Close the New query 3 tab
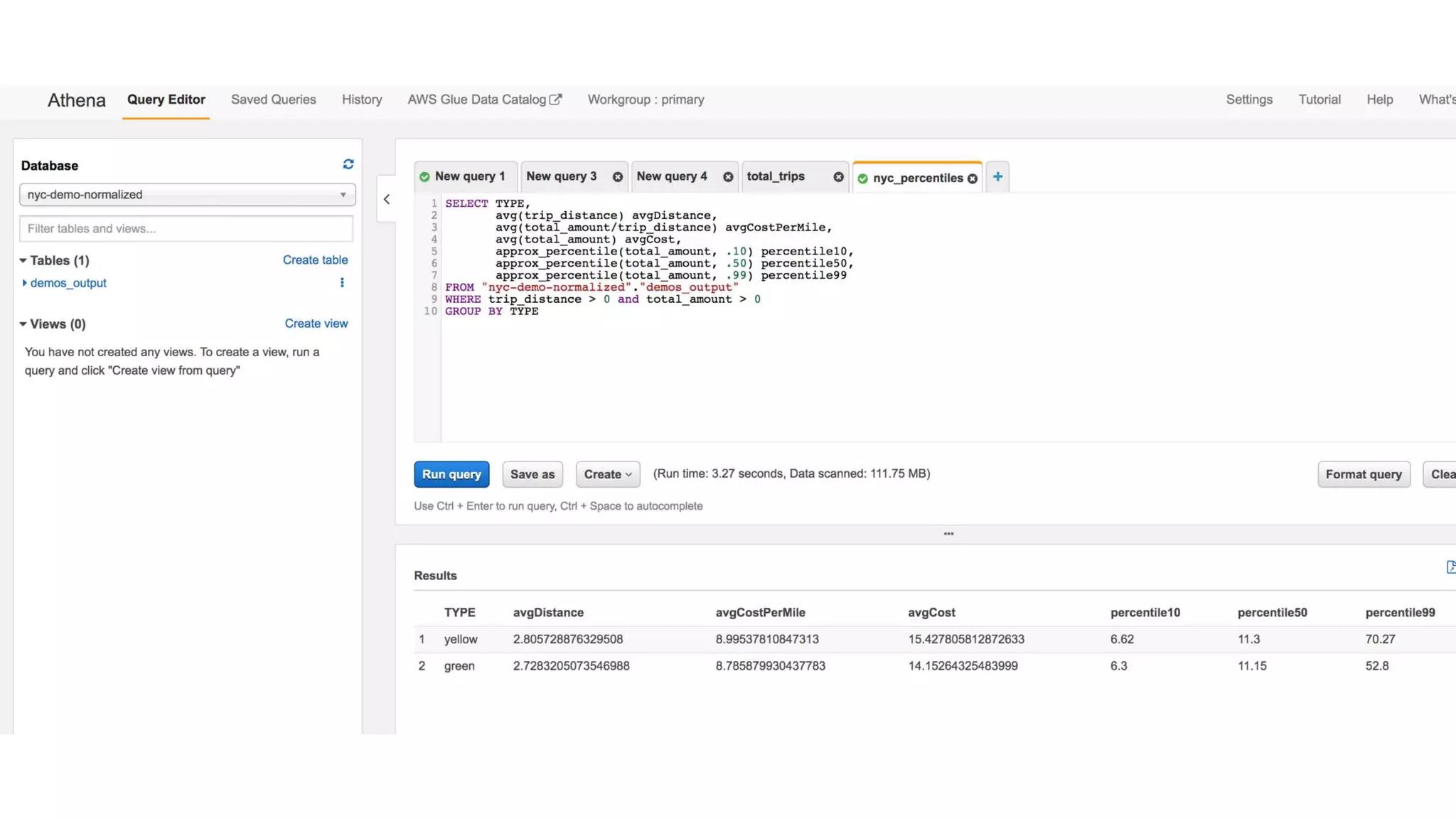Viewport: 1456px width, 819px height. (617, 177)
